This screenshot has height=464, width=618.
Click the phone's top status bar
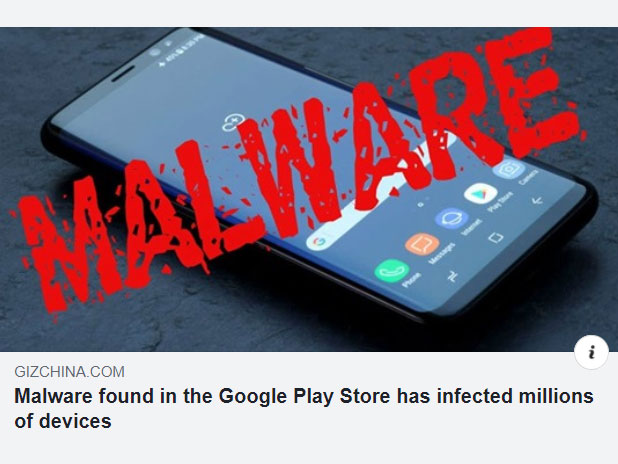point(179,49)
